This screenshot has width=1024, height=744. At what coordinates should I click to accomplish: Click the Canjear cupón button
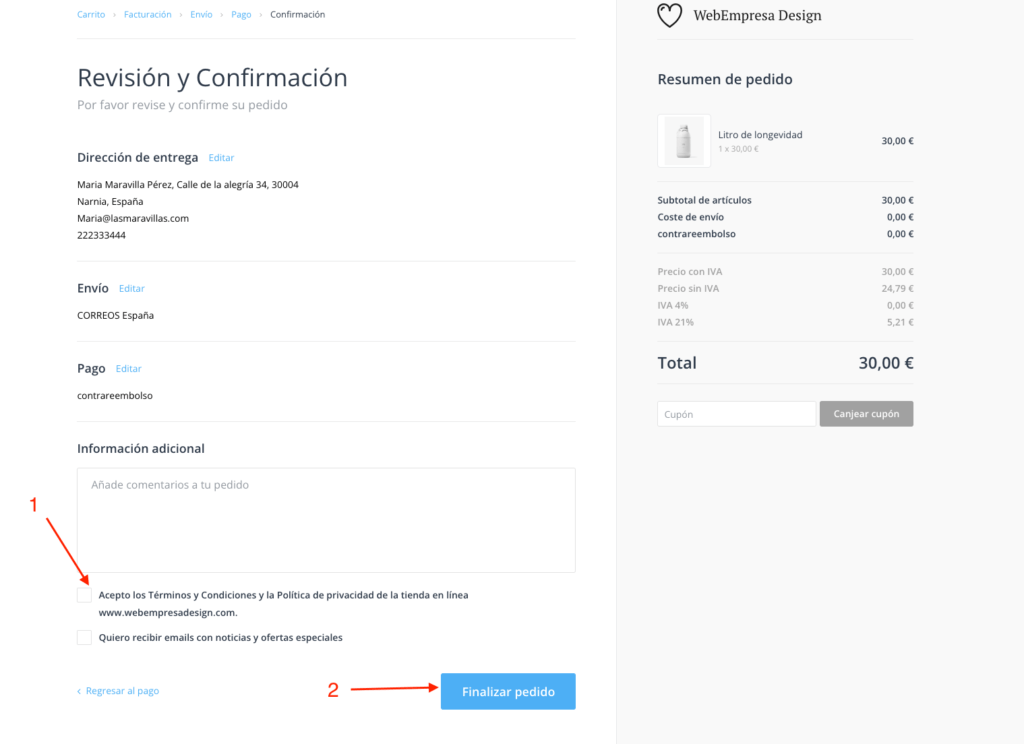point(866,414)
